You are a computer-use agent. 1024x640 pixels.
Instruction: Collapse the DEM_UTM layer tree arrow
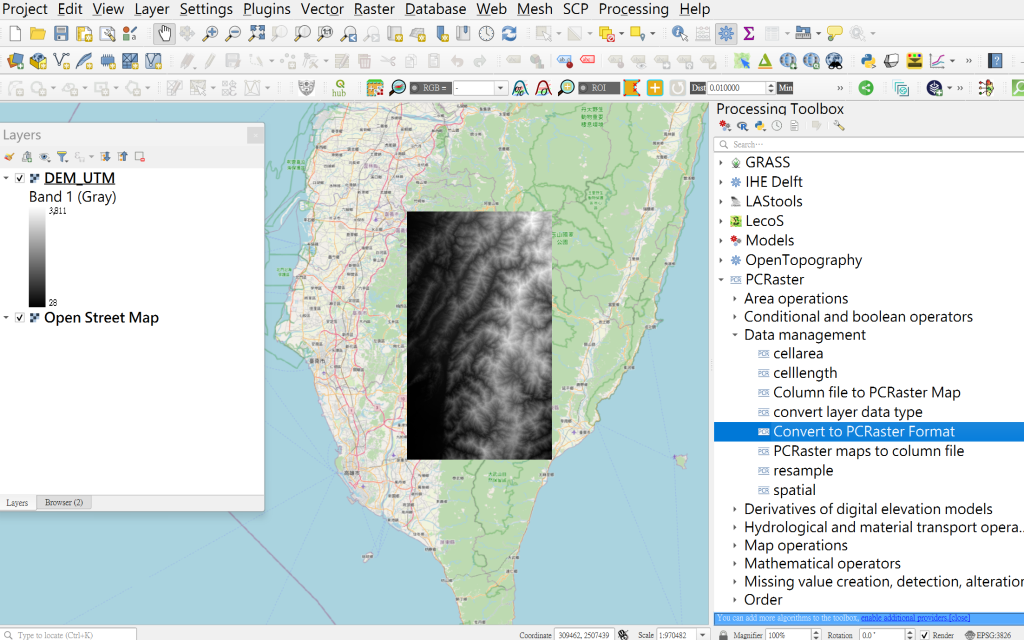click(x=6, y=178)
